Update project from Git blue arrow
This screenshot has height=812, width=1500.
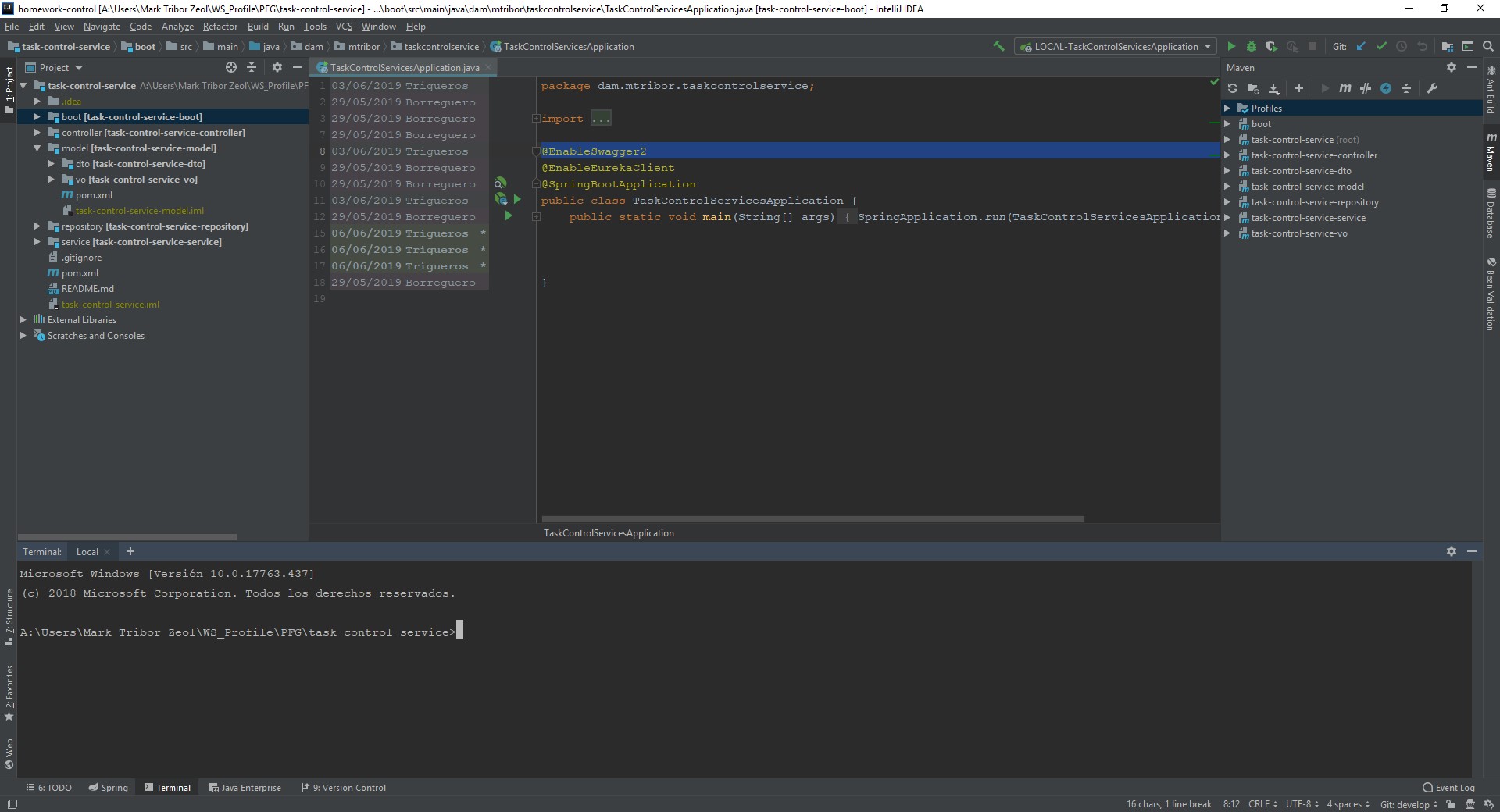[x=1361, y=46]
